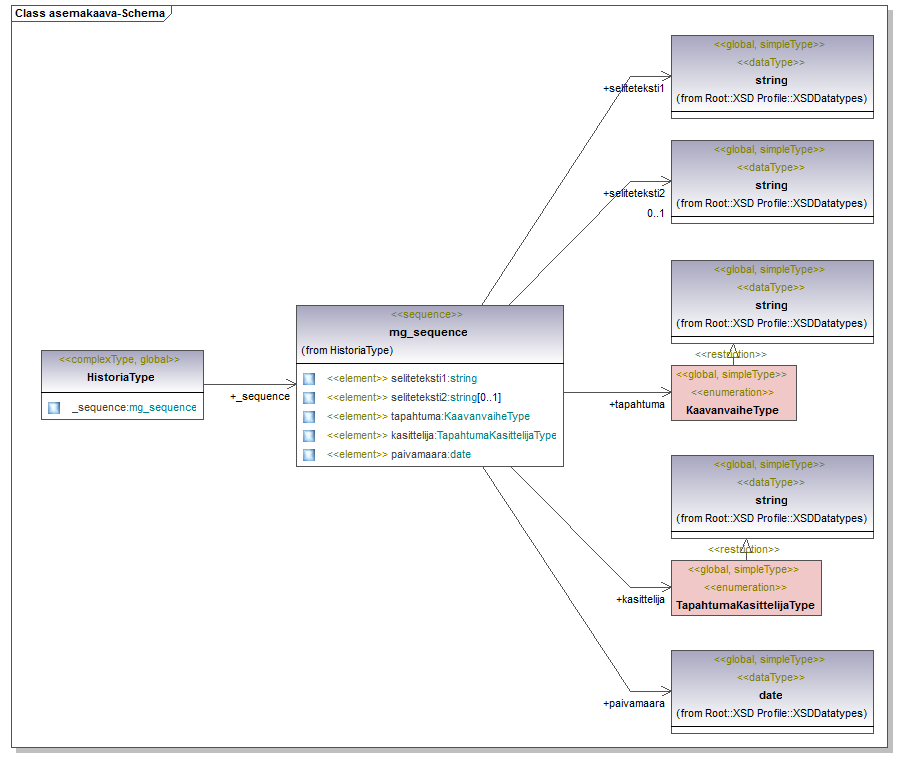Click the icon beside paivamaara:date
The image size is (914, 768).
pyautogui.click(x=309, y=455)
